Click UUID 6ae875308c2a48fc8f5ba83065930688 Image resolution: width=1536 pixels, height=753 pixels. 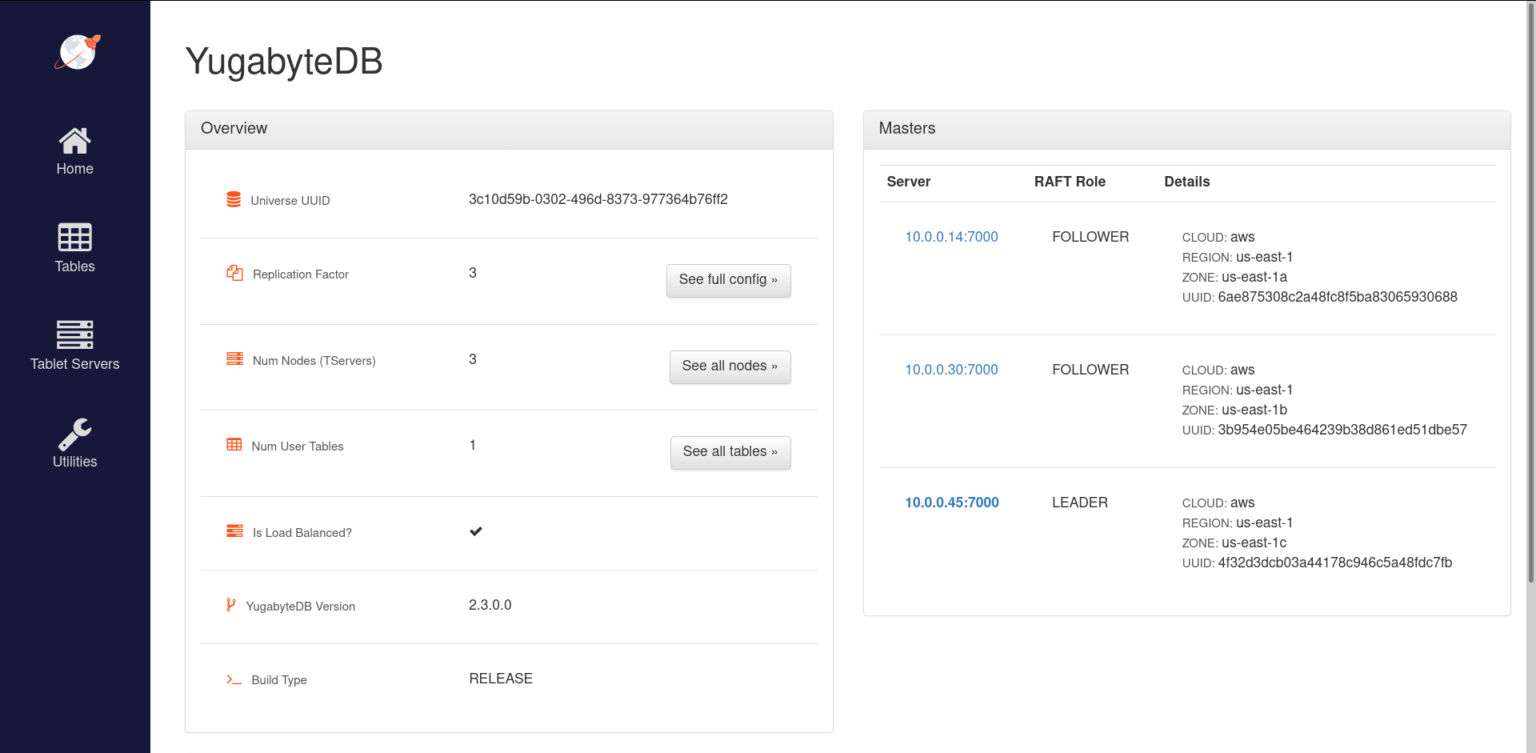pyautogui.click(x=1320, y=297)
